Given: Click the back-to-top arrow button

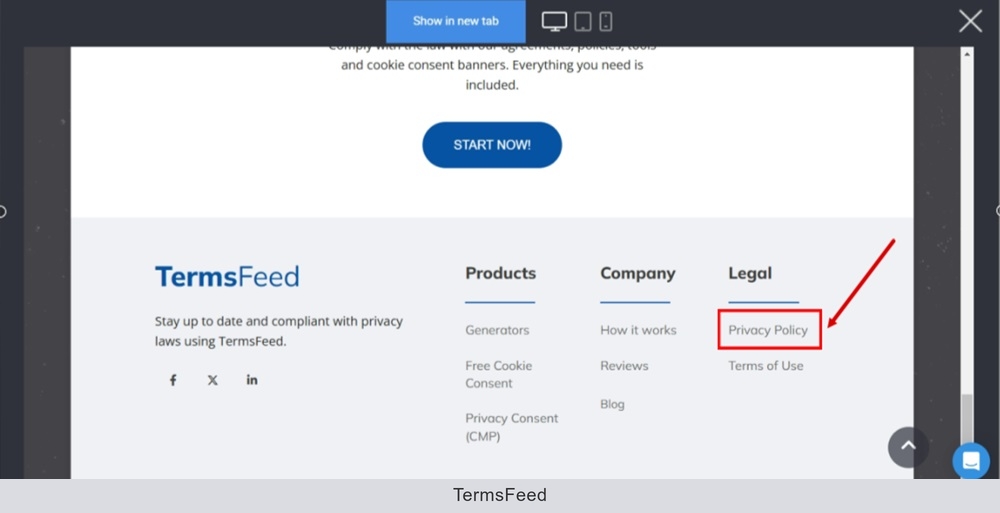Looking at the screenshot, I should 908,447.
